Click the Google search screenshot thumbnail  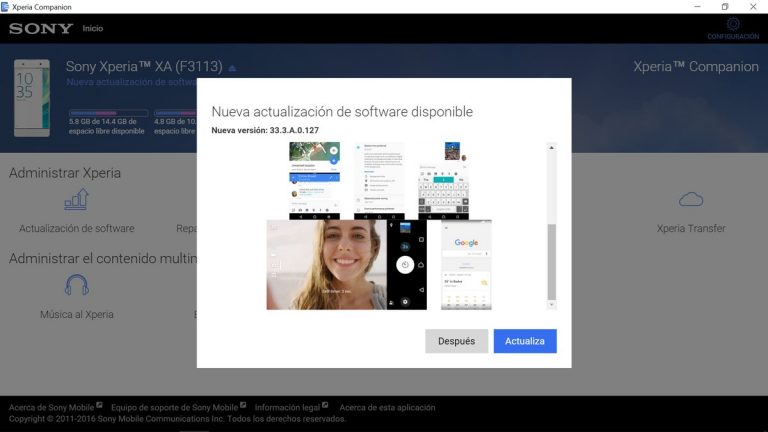466,265
